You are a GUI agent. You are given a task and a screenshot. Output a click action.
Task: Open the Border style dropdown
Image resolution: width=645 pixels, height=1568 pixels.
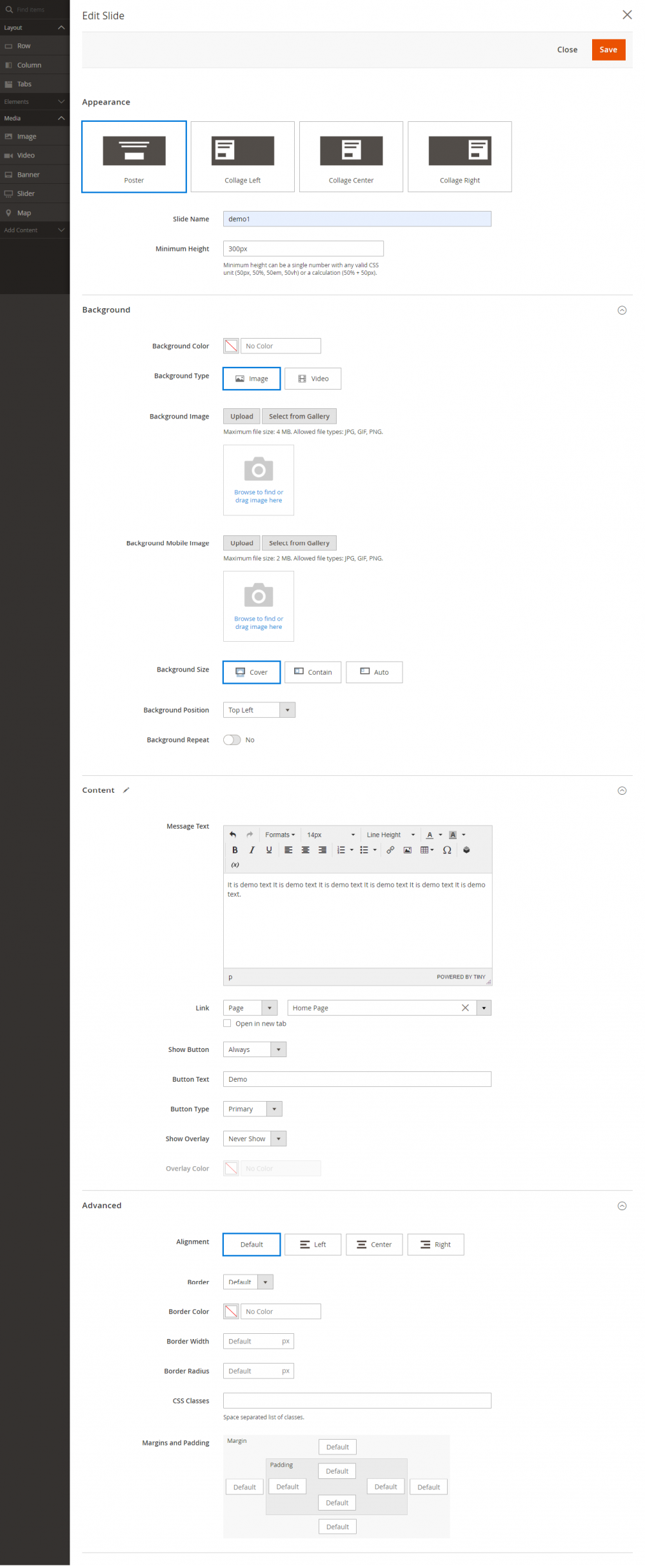[248, 1281]
